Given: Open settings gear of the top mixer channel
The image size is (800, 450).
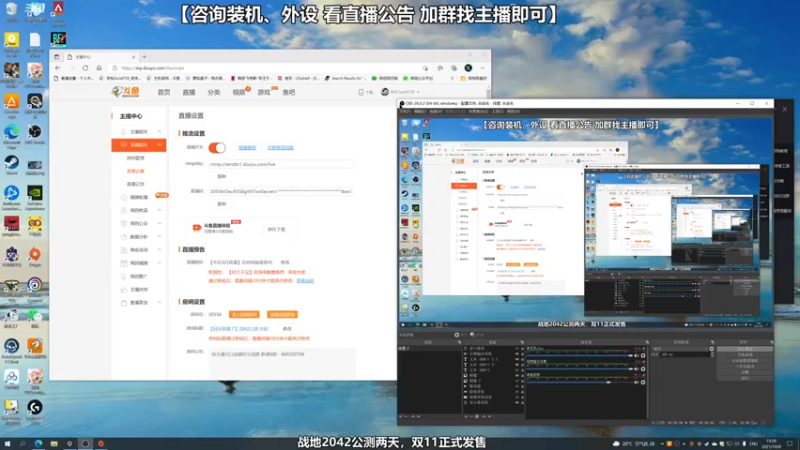Looking at the screenshot, I should pos(643,356).
